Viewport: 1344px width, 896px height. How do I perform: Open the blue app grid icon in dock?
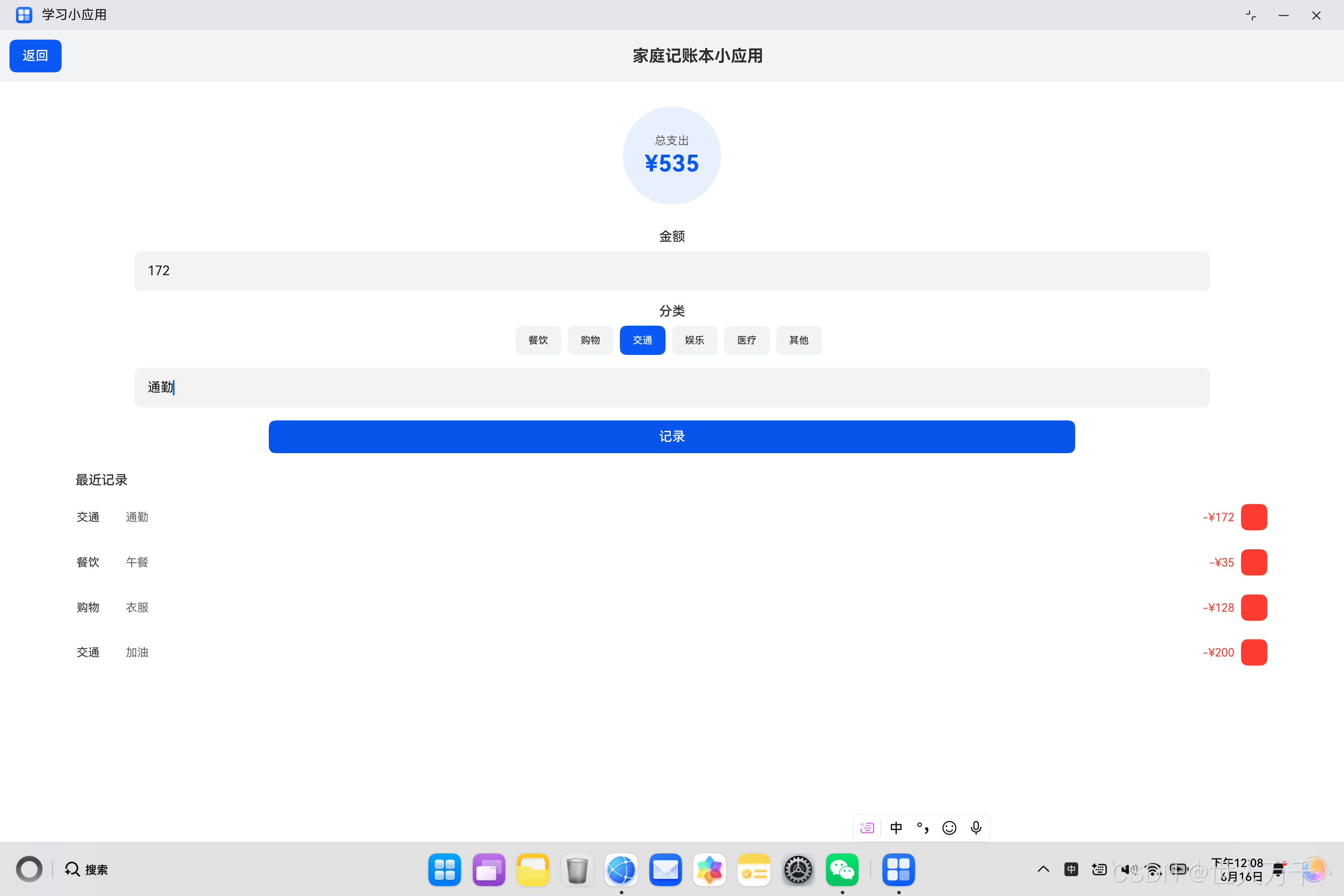point(445,870)
